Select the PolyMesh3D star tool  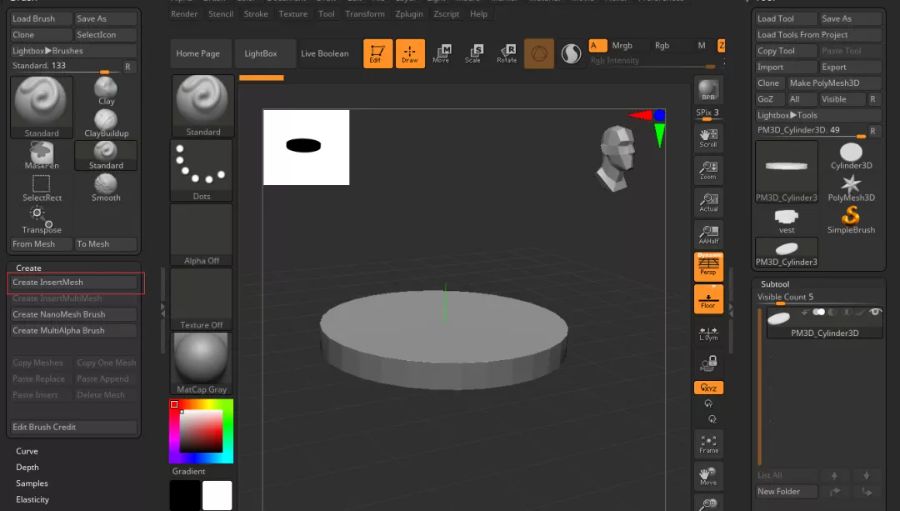pyautogui.click(x=851, y=188)
